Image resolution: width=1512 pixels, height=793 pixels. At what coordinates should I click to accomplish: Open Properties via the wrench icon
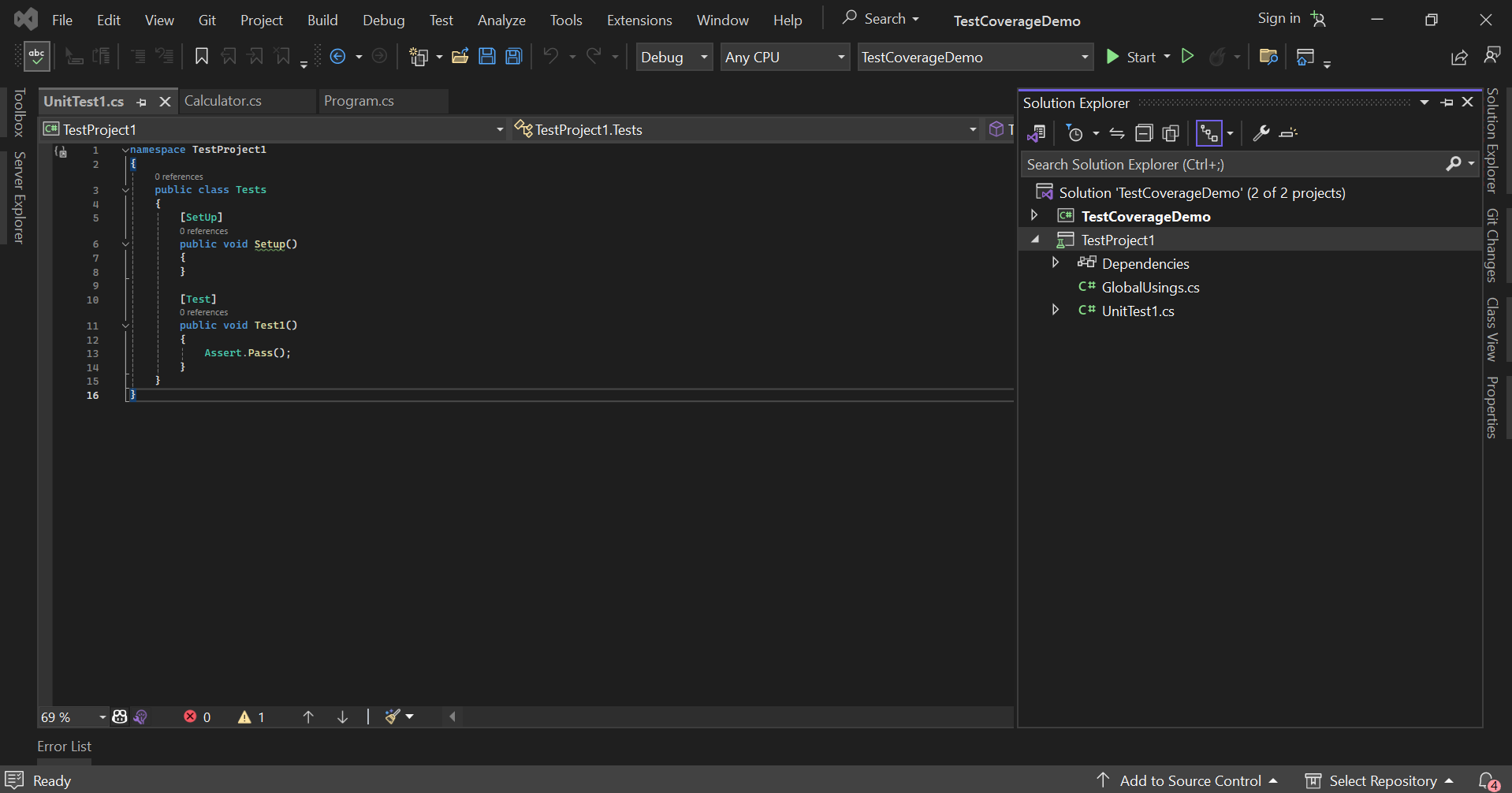tap(1261, 132)
